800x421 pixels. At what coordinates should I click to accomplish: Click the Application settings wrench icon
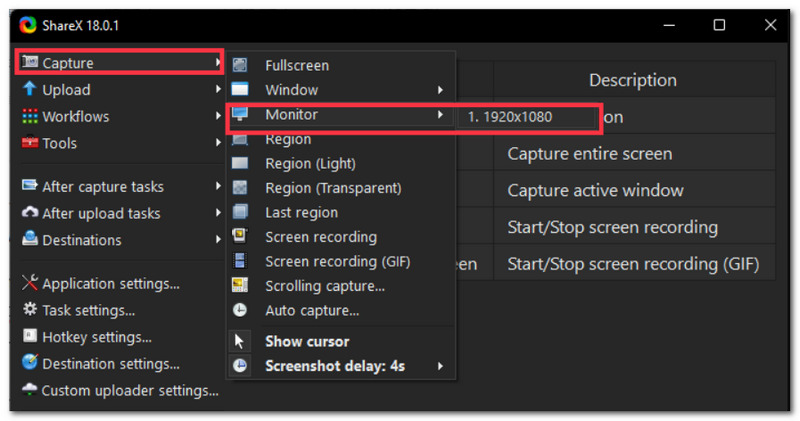tap(30, 282)
